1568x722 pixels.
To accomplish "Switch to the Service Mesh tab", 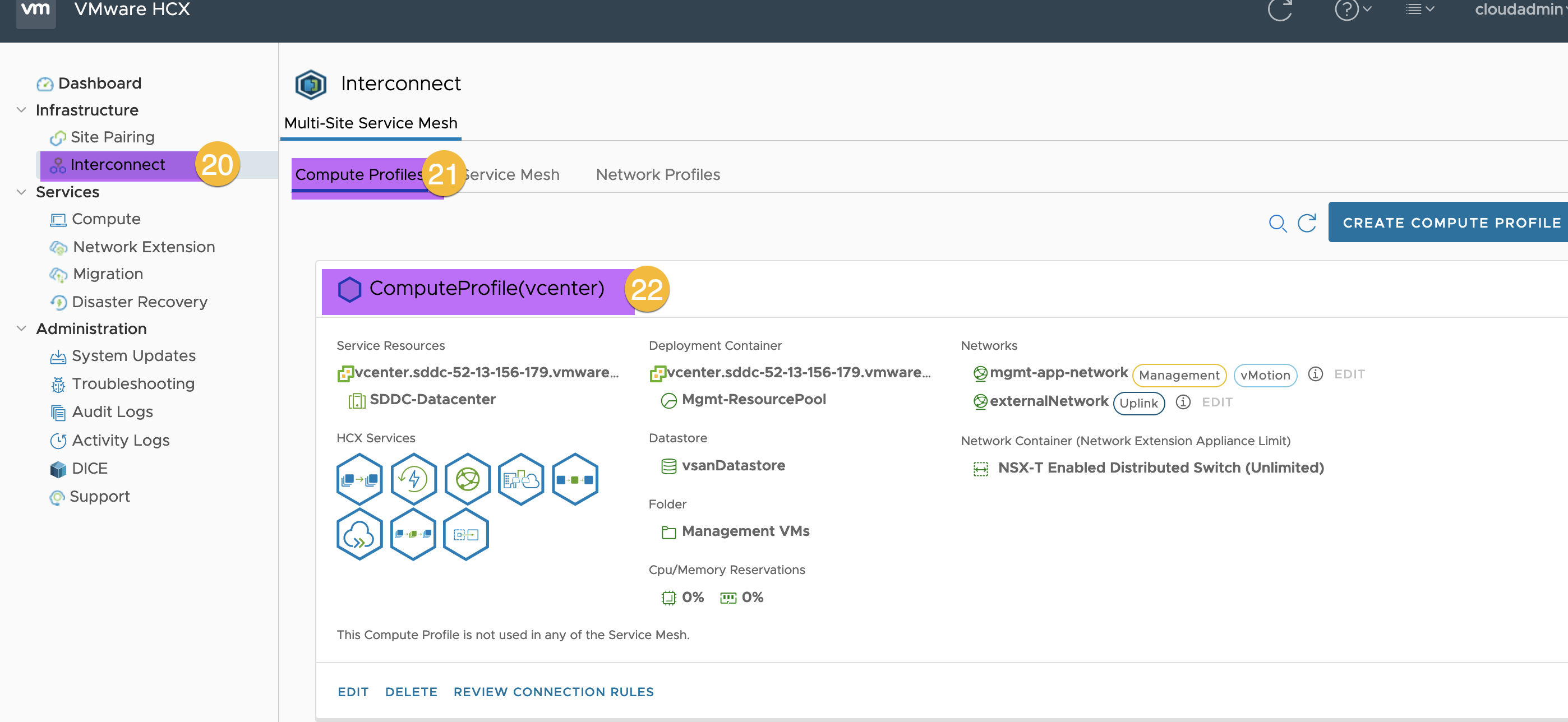I will pyautogui.click(x=510, y=174).
